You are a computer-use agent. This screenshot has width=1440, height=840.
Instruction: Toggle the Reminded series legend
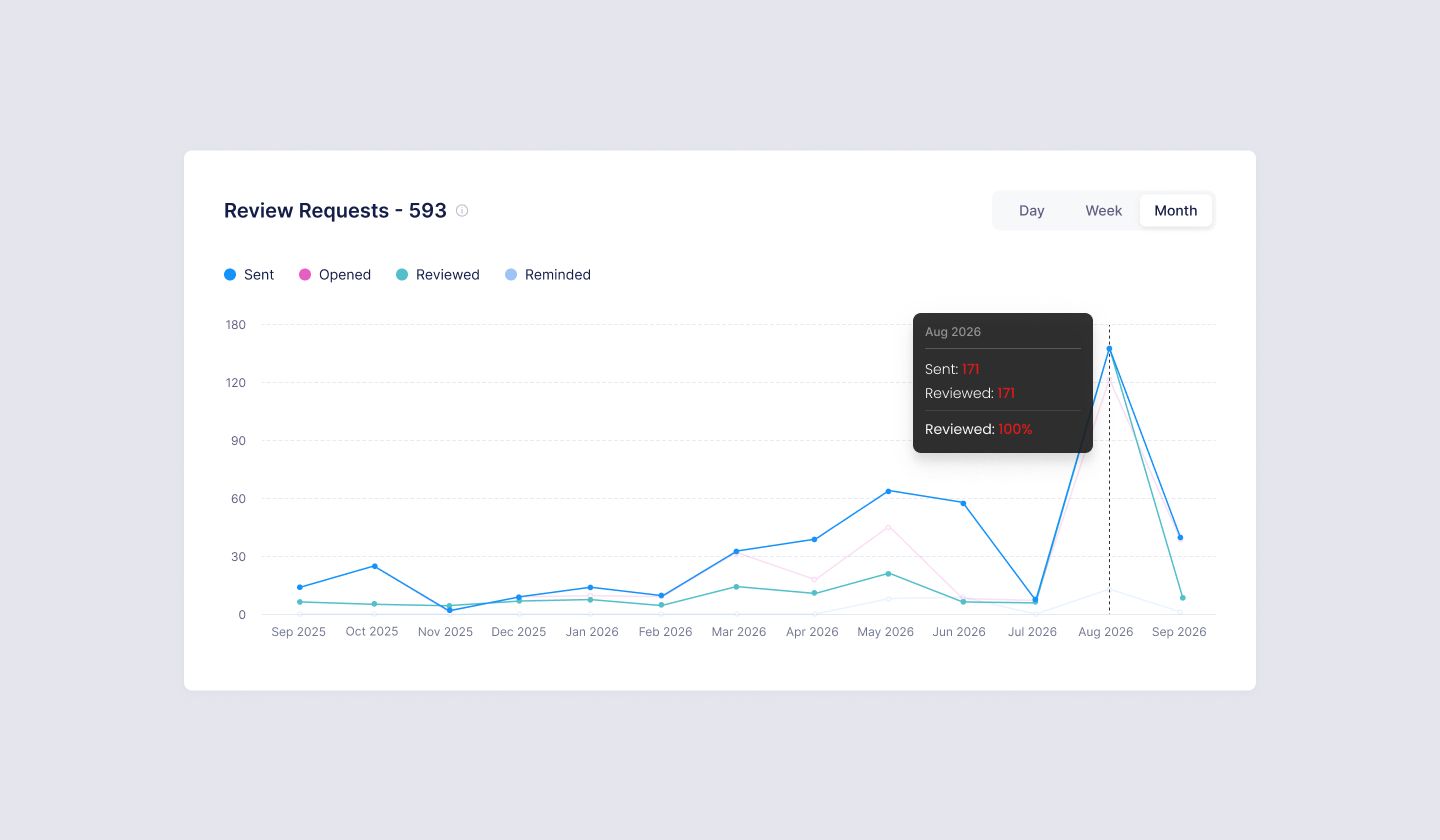click(x=548, y=275)
